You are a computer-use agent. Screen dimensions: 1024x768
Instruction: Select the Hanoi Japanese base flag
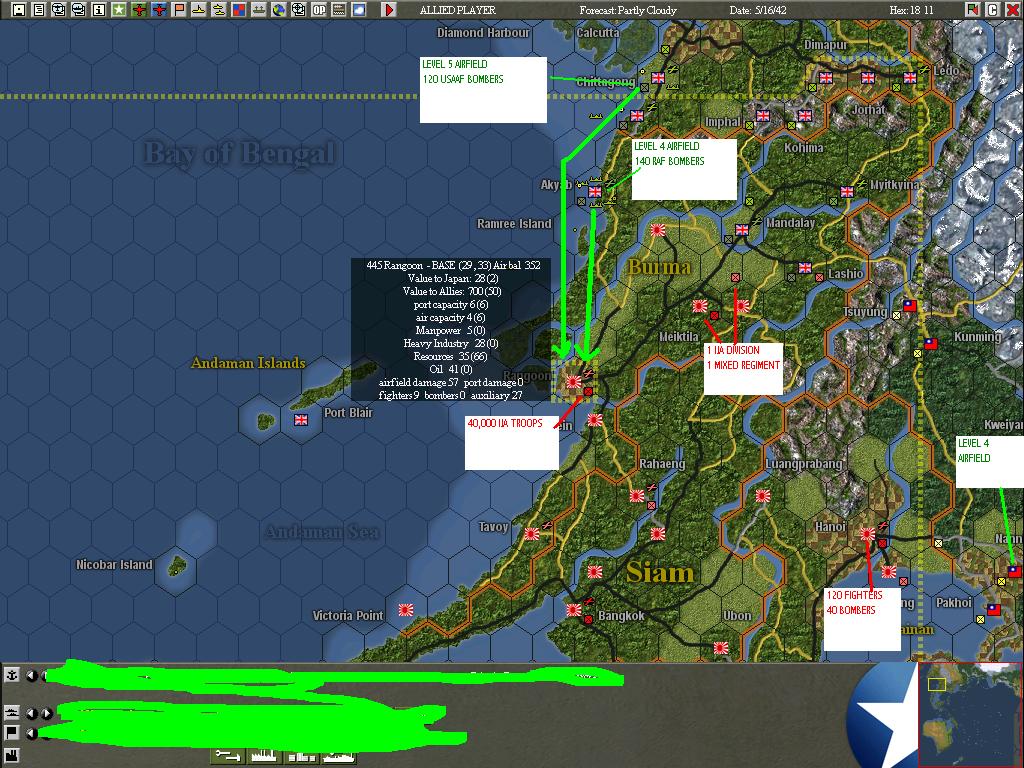point(868,534)
